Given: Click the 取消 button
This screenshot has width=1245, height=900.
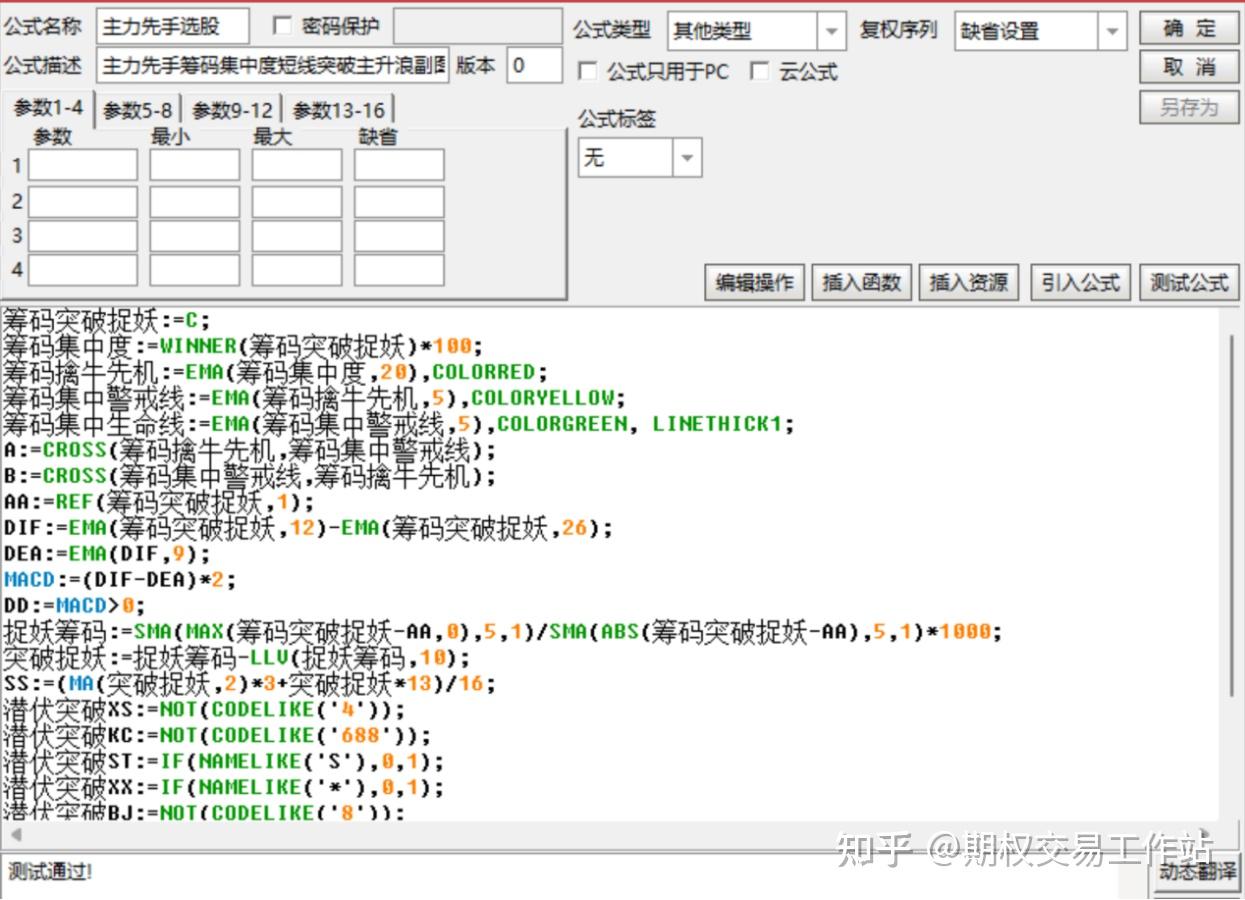Looking at the screenshot, I should click(1189, 67).
